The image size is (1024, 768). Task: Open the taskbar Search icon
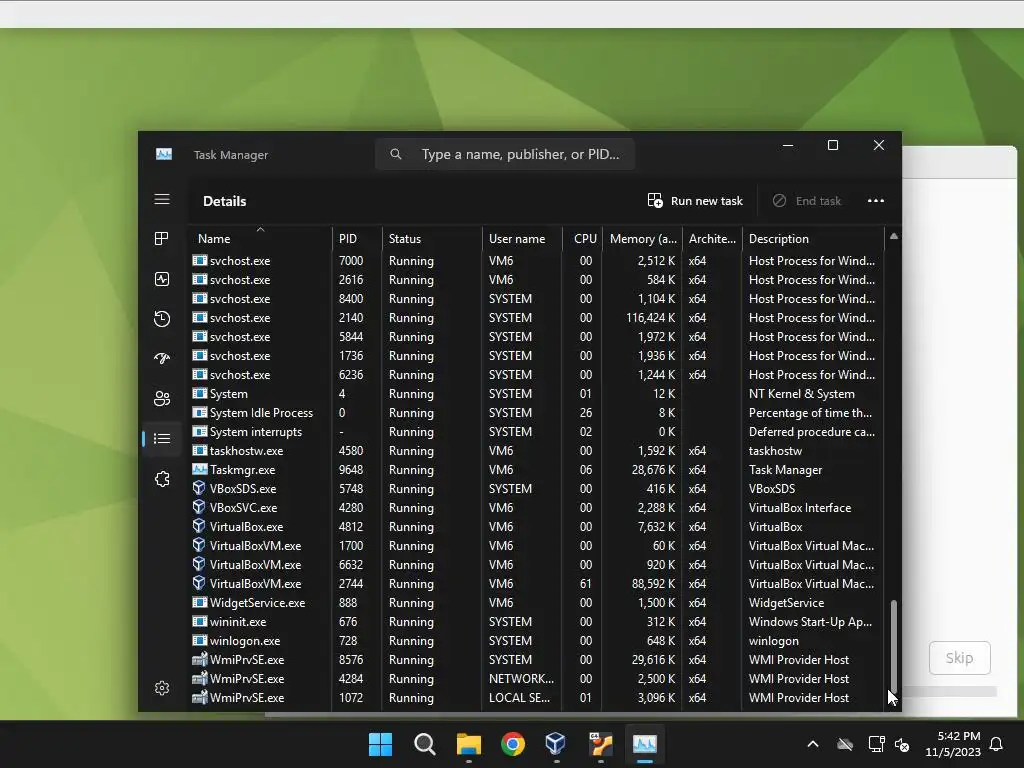click(424, 744)
